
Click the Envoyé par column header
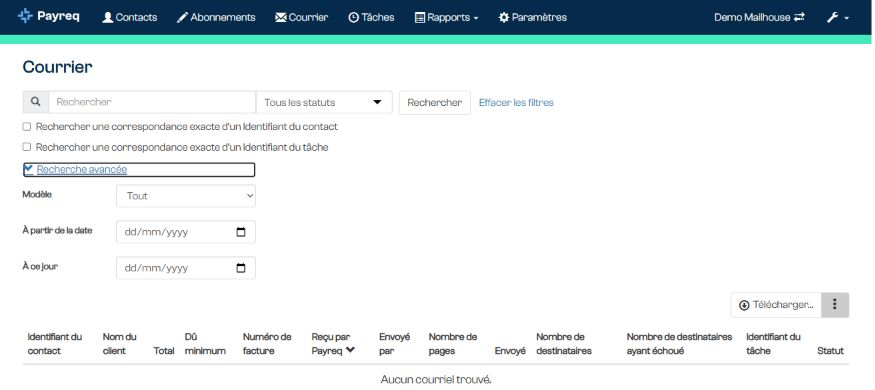[x=395, y=344]
